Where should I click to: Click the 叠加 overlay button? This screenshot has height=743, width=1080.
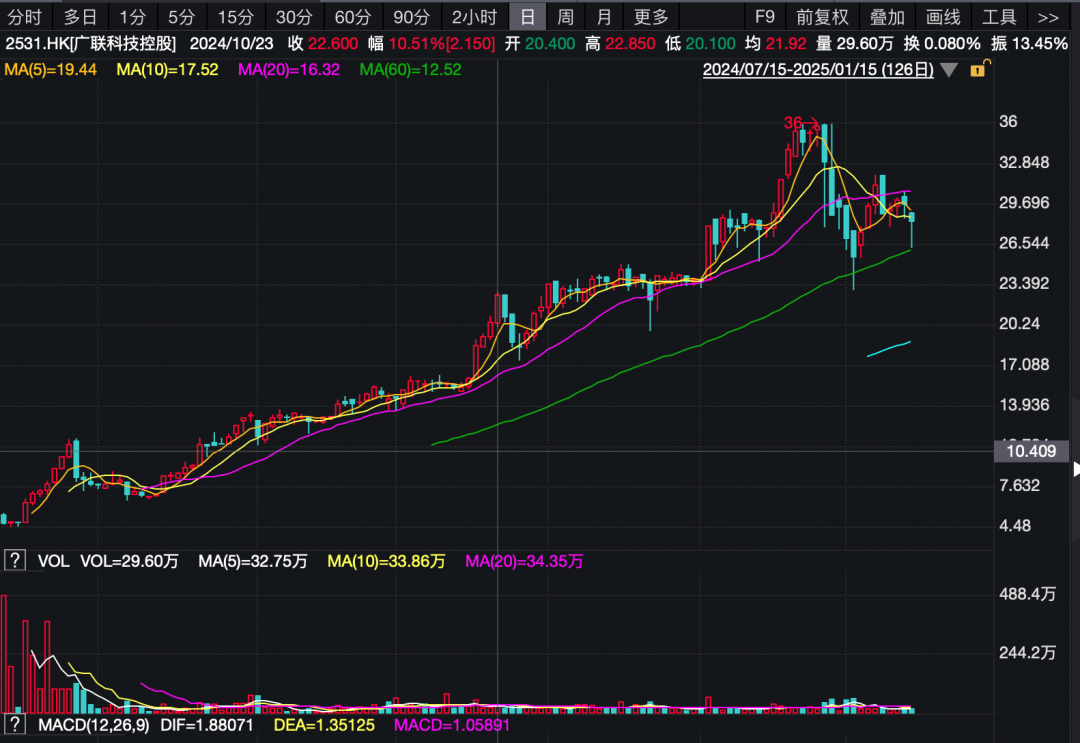tap(887, 17)
